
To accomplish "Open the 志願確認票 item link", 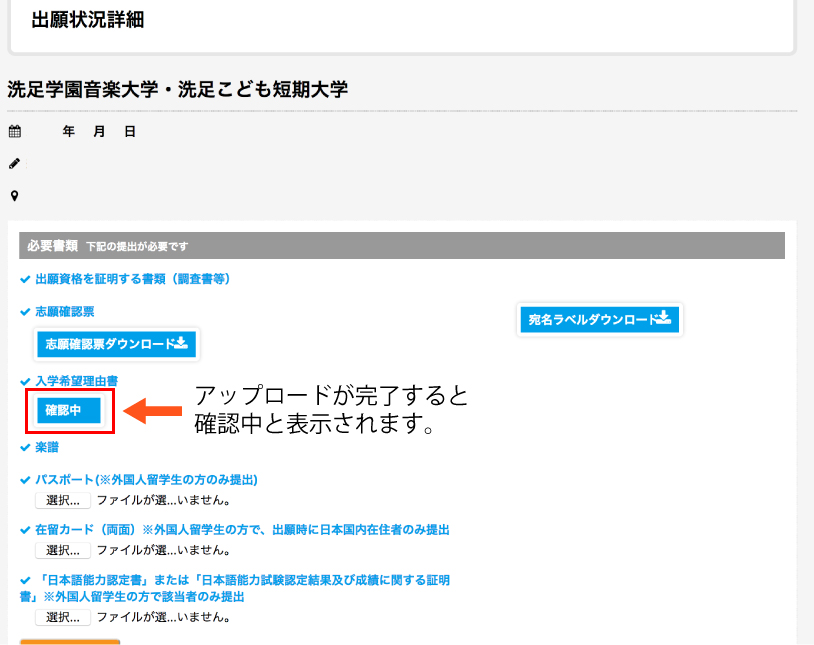I will pos(65,312).
